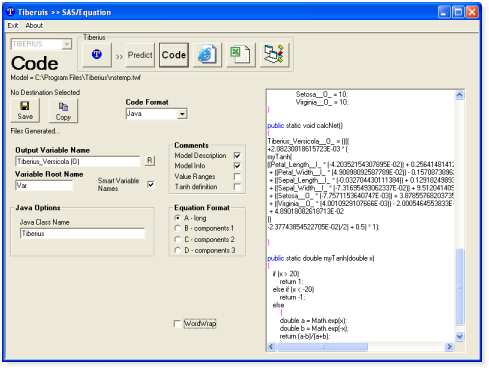Click the Java Class Name field
The height and width of the screenshot is (370, 489).
click(82, 233)
